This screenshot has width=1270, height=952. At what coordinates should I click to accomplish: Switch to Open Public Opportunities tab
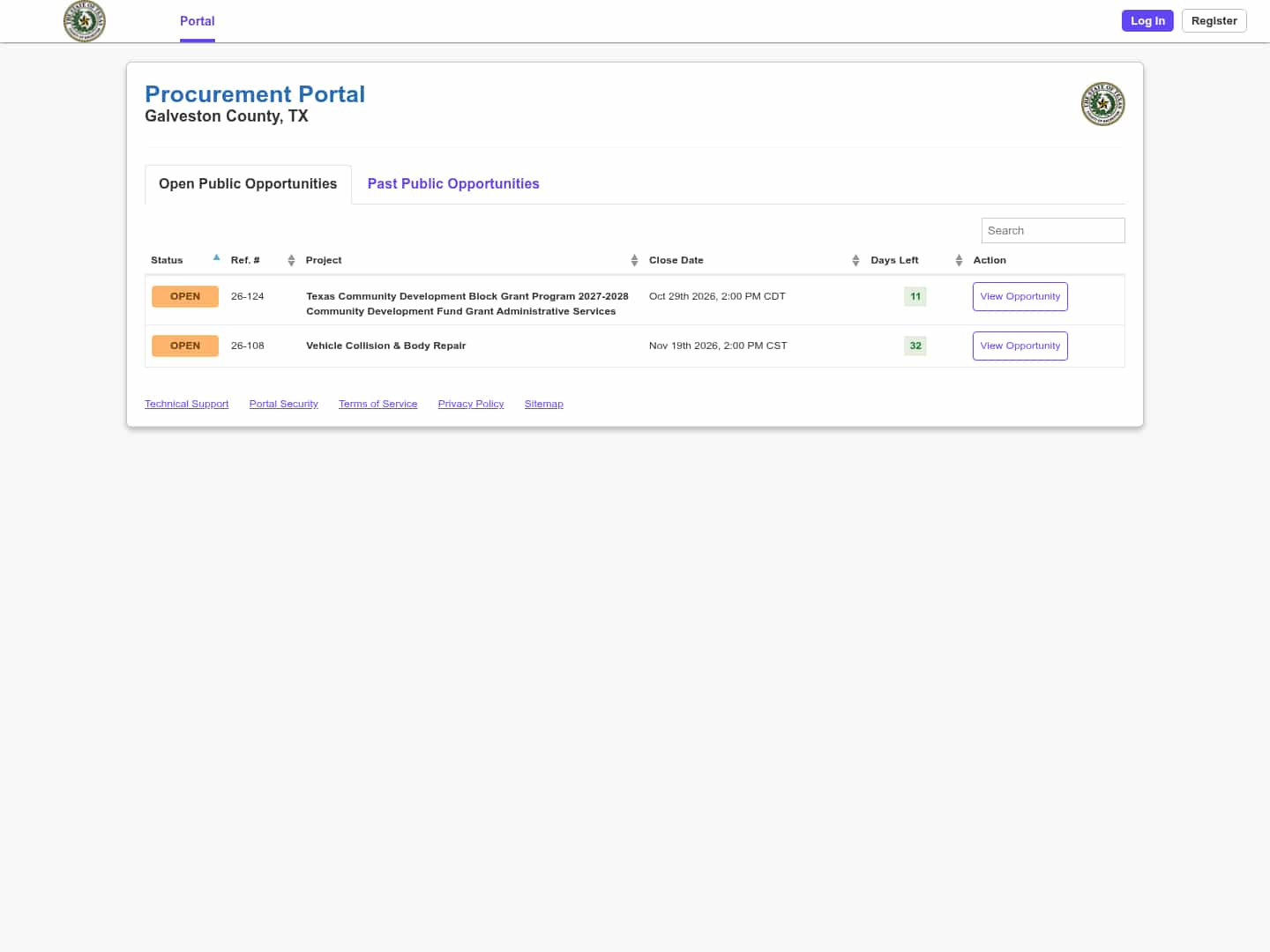pyautogui.click(x=248, y=184)
